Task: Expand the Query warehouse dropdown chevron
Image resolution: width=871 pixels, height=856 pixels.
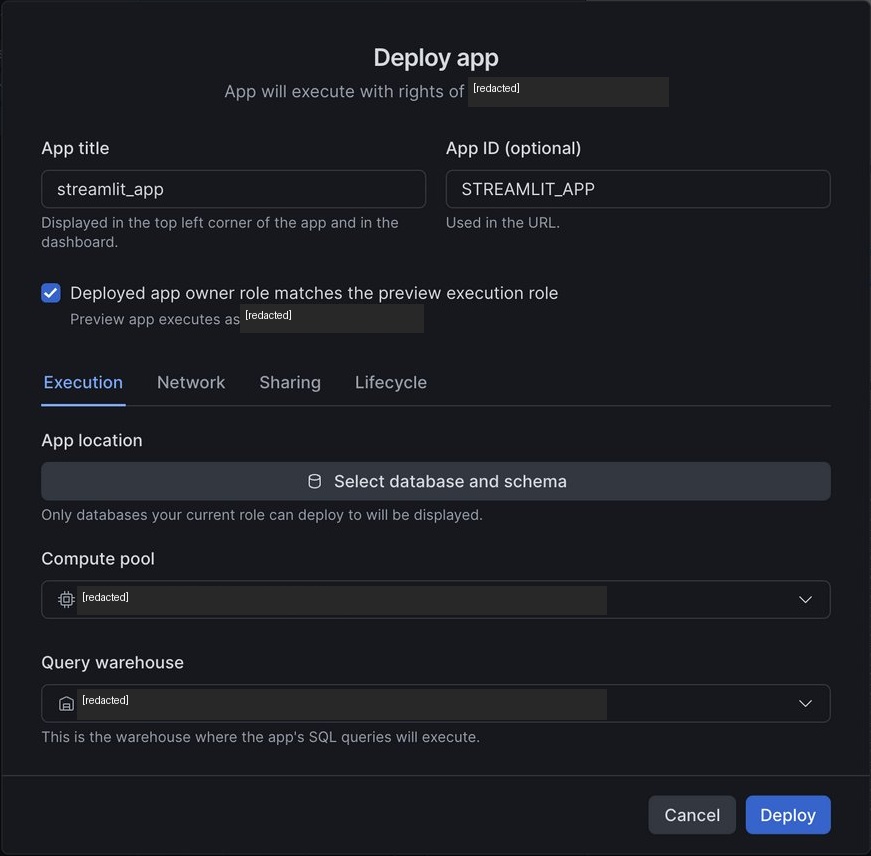Action: [x=805, y=703]
